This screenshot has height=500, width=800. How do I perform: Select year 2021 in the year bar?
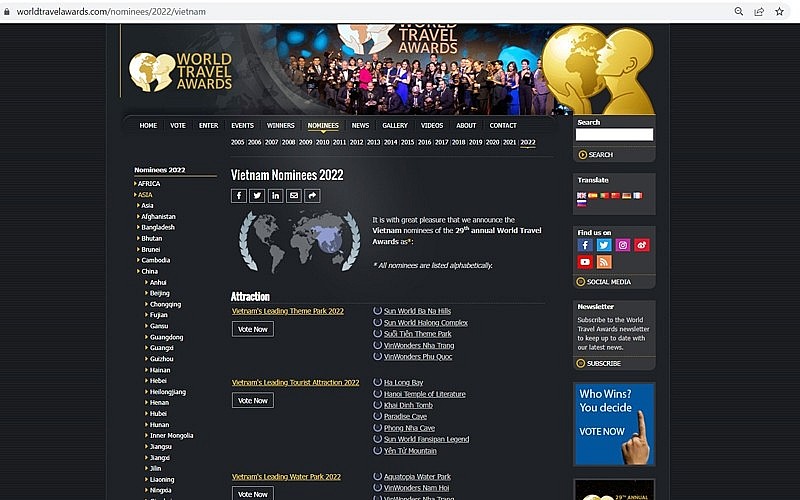510,142
